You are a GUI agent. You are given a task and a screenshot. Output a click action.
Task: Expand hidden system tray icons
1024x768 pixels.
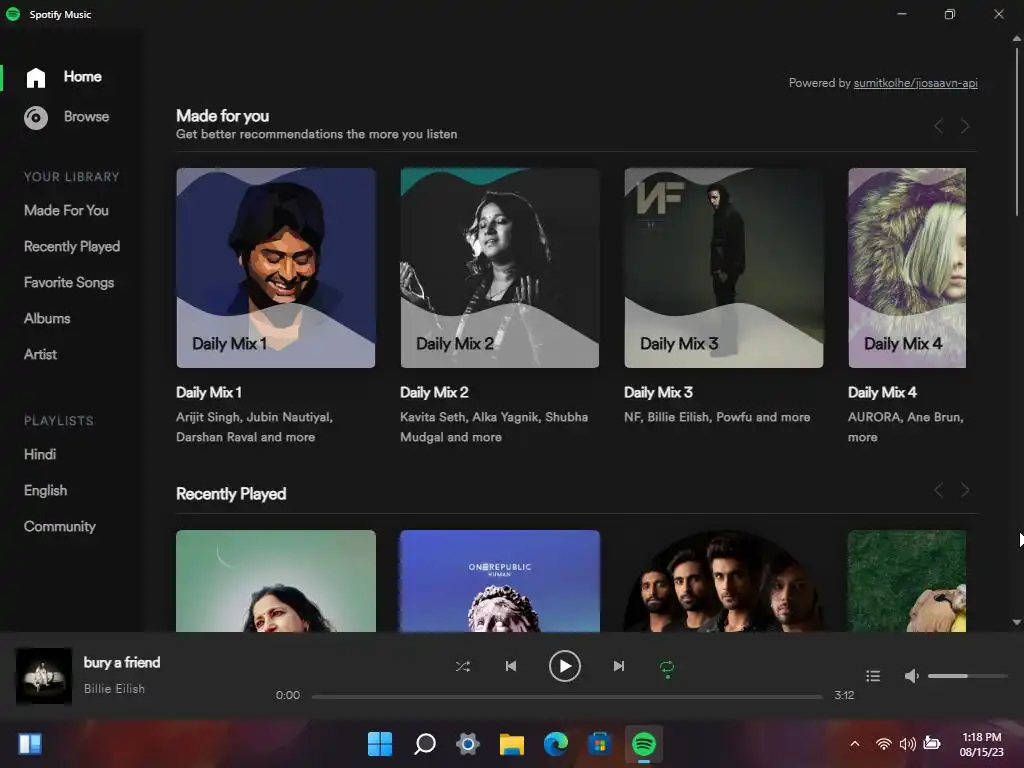coord(854,744)
